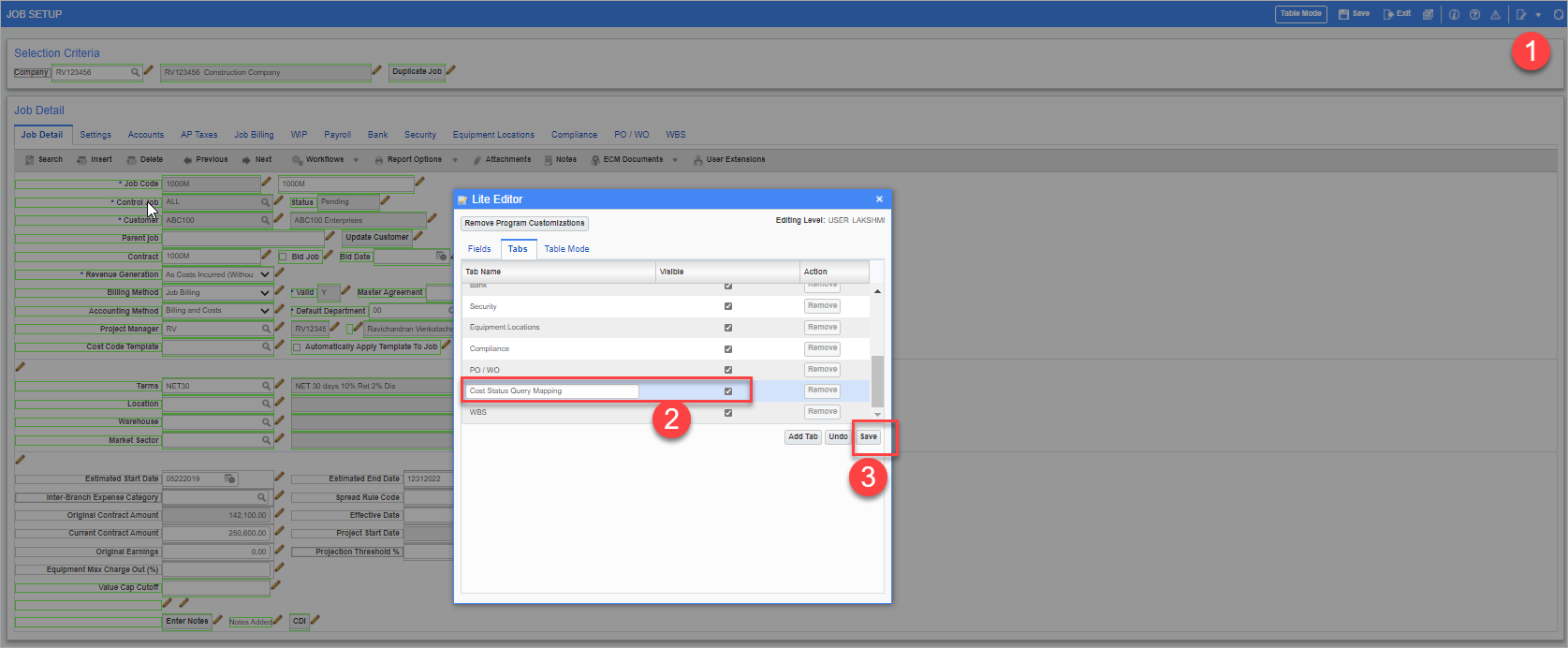Click the warning triangle icon in header
The height and width of the screenshot is (648, 1568).
coord(1495,14)
